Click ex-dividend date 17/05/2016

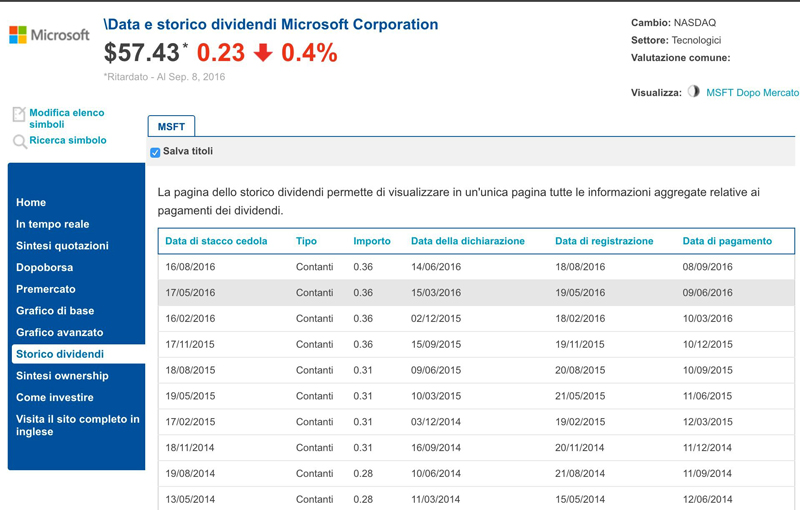coord(190,293)
